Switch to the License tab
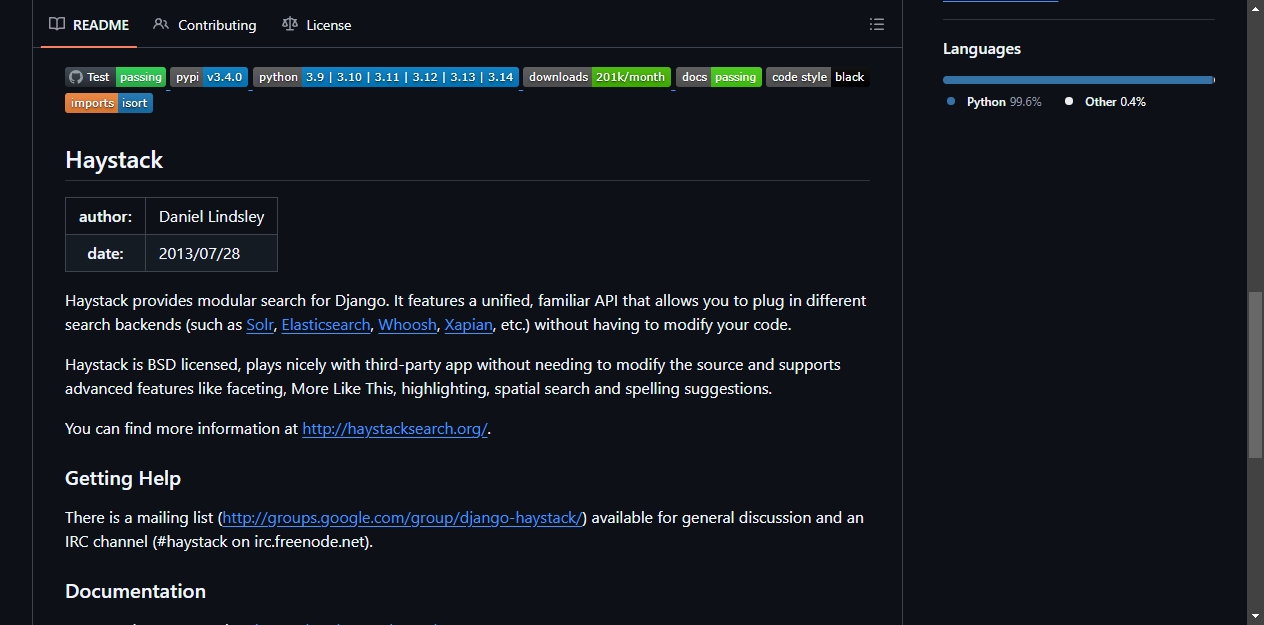1264x625 pixels. (317, 25)
